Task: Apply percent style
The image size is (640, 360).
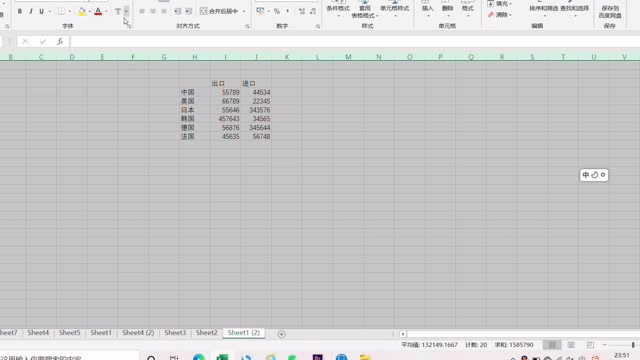Action: click(277, 11)
